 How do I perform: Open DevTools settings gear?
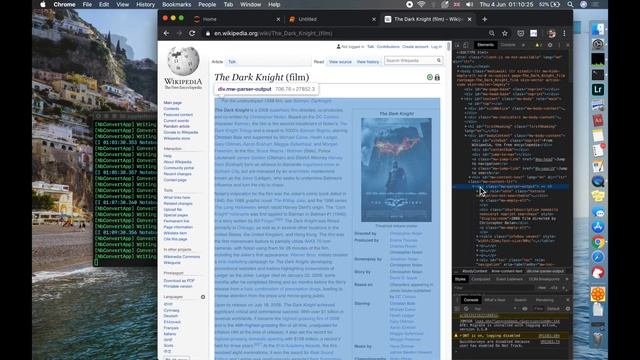[x=550, y=45]
